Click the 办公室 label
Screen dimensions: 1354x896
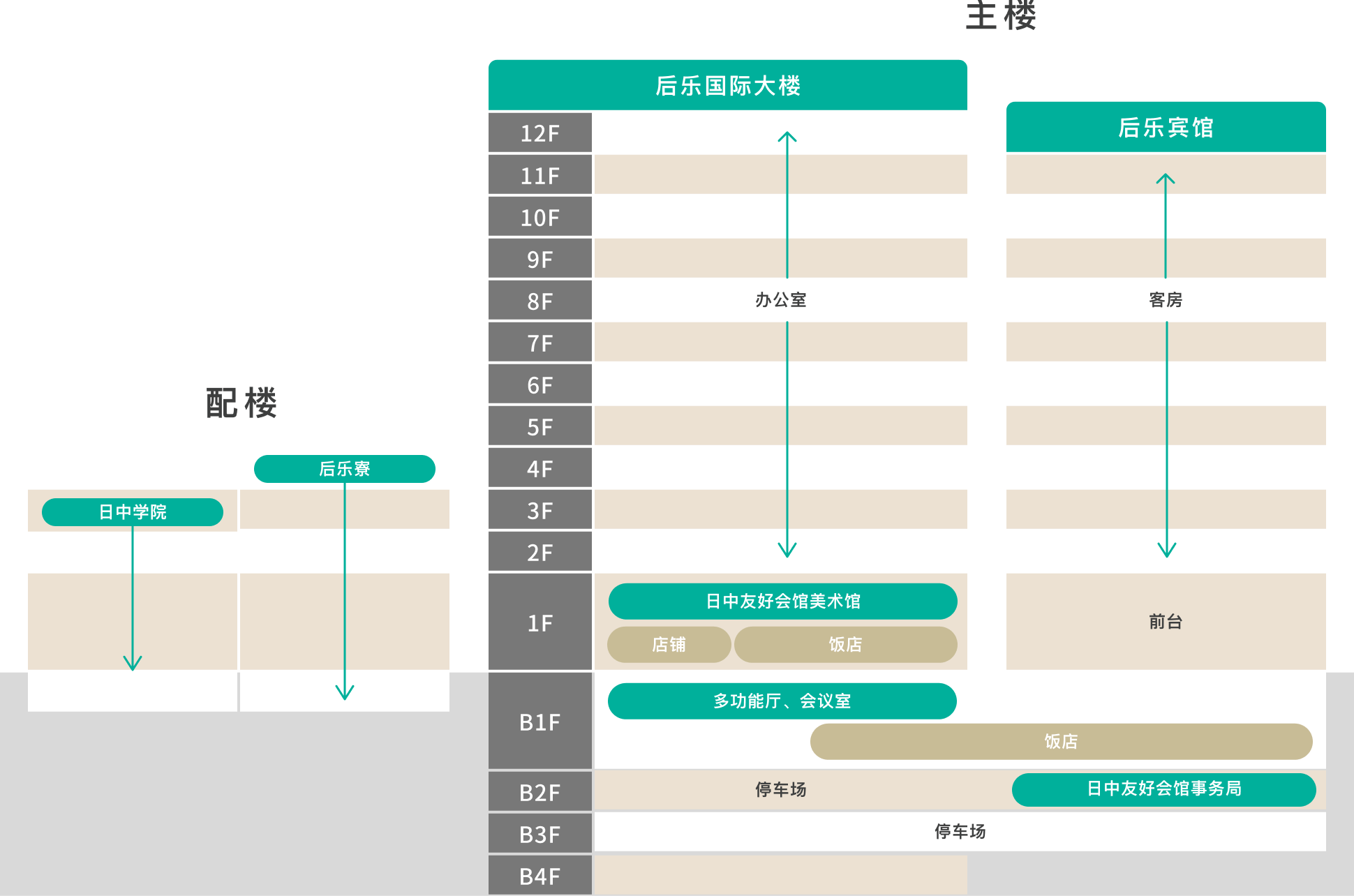(781, 300)
